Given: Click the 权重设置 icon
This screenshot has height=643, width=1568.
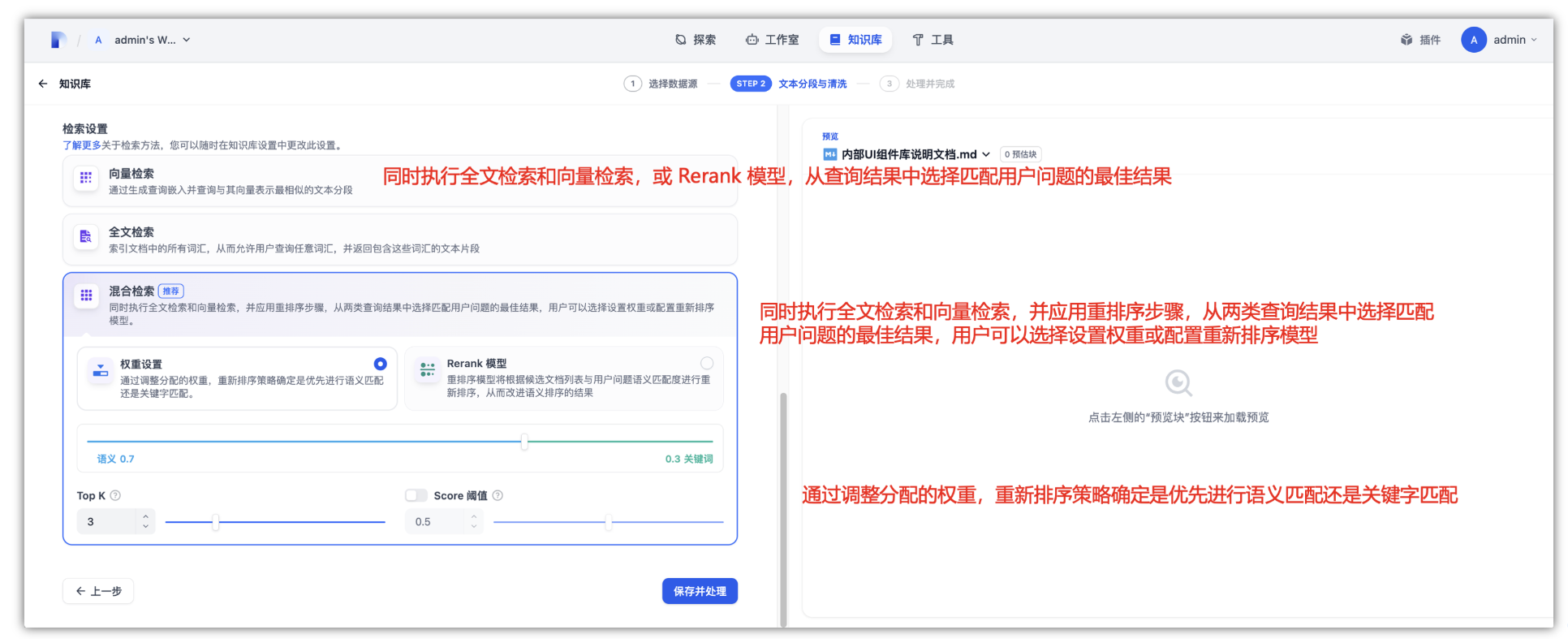Looking at the screenshot, I should click(x=100, y=369).
